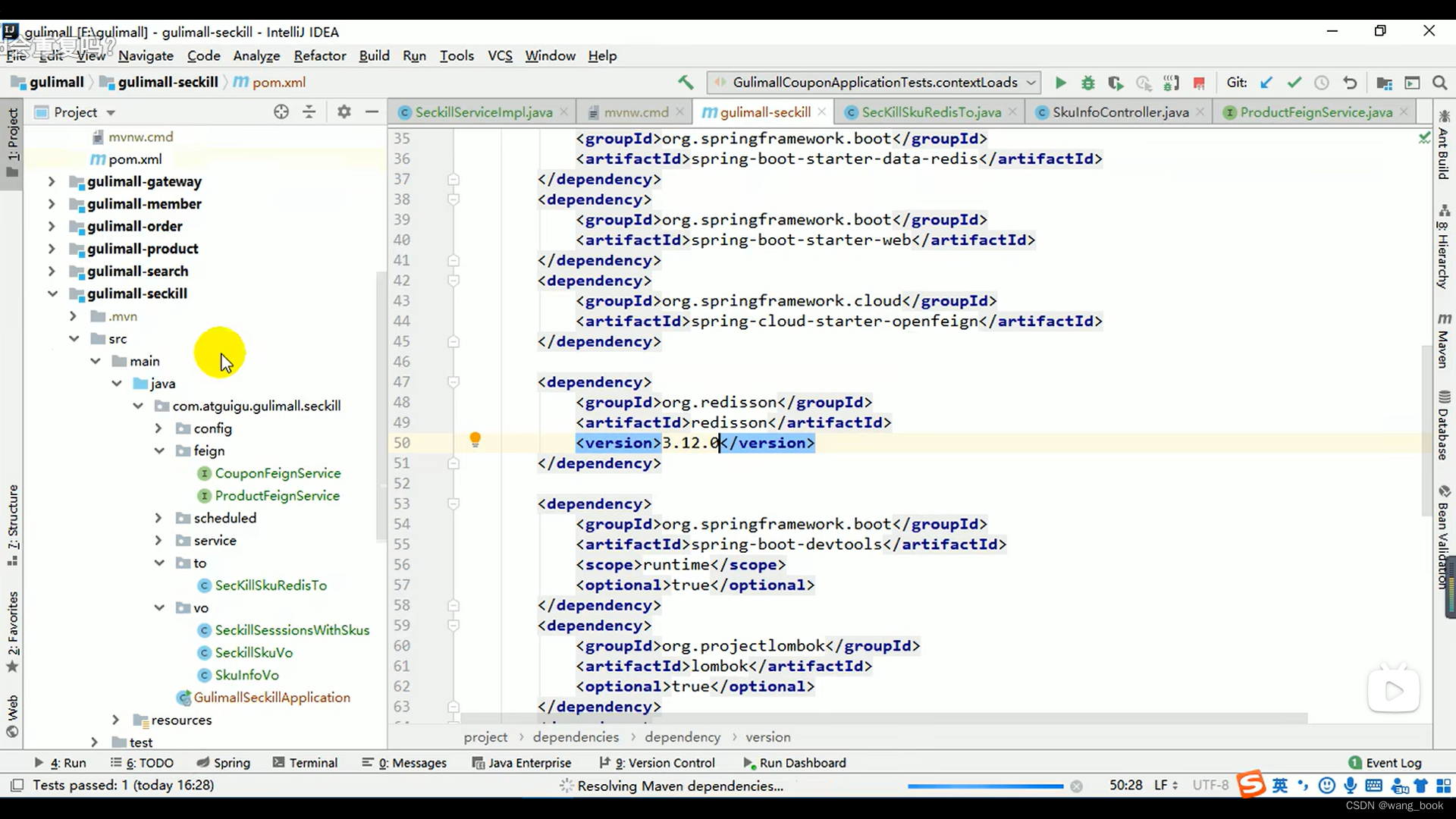
Task: Open run configuration dropdown GulimallCouponApplicationTests
Action: coord(874,82)
